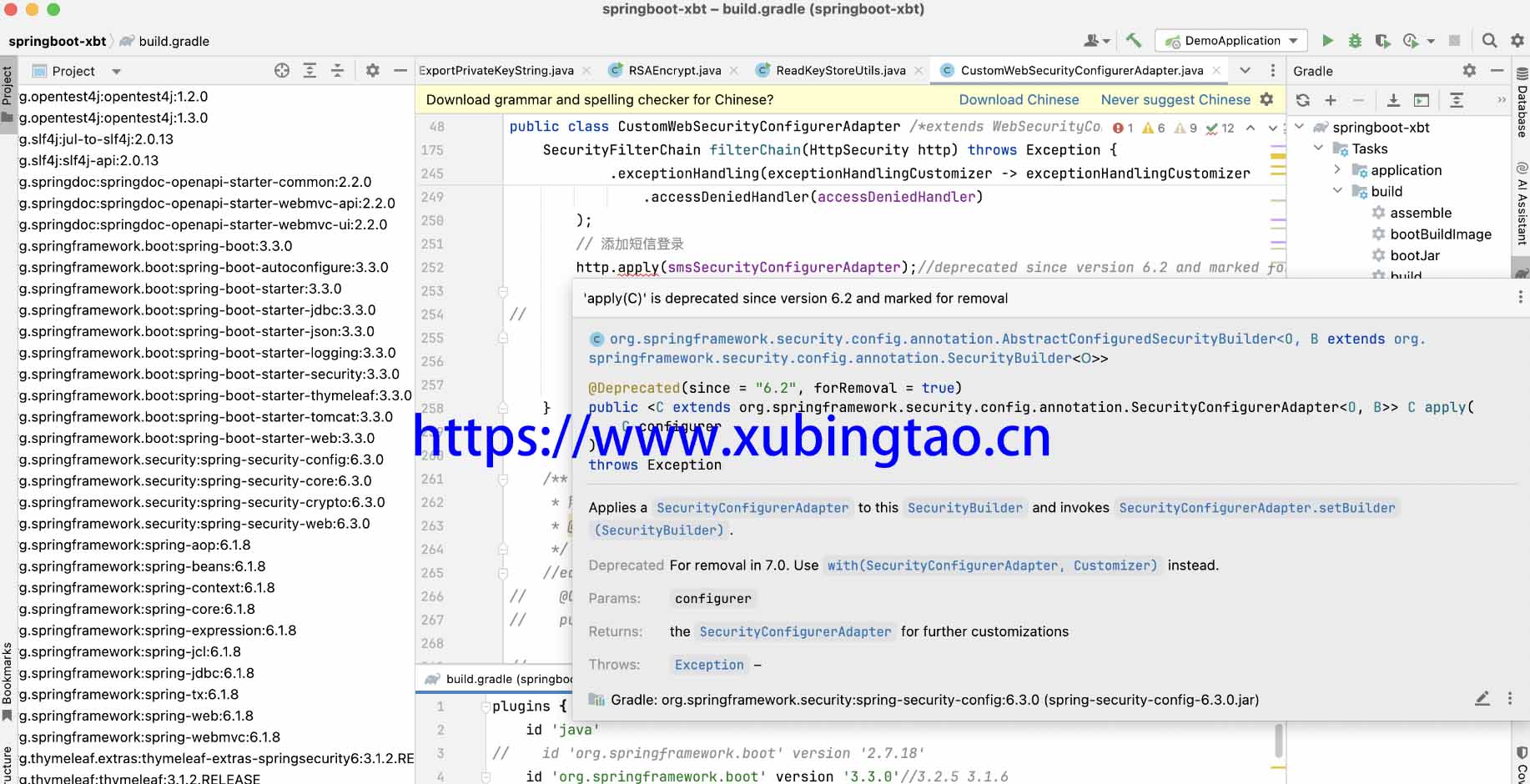
Task: Click lower editor vertical scrollbar
Action: coord(1278,741)
